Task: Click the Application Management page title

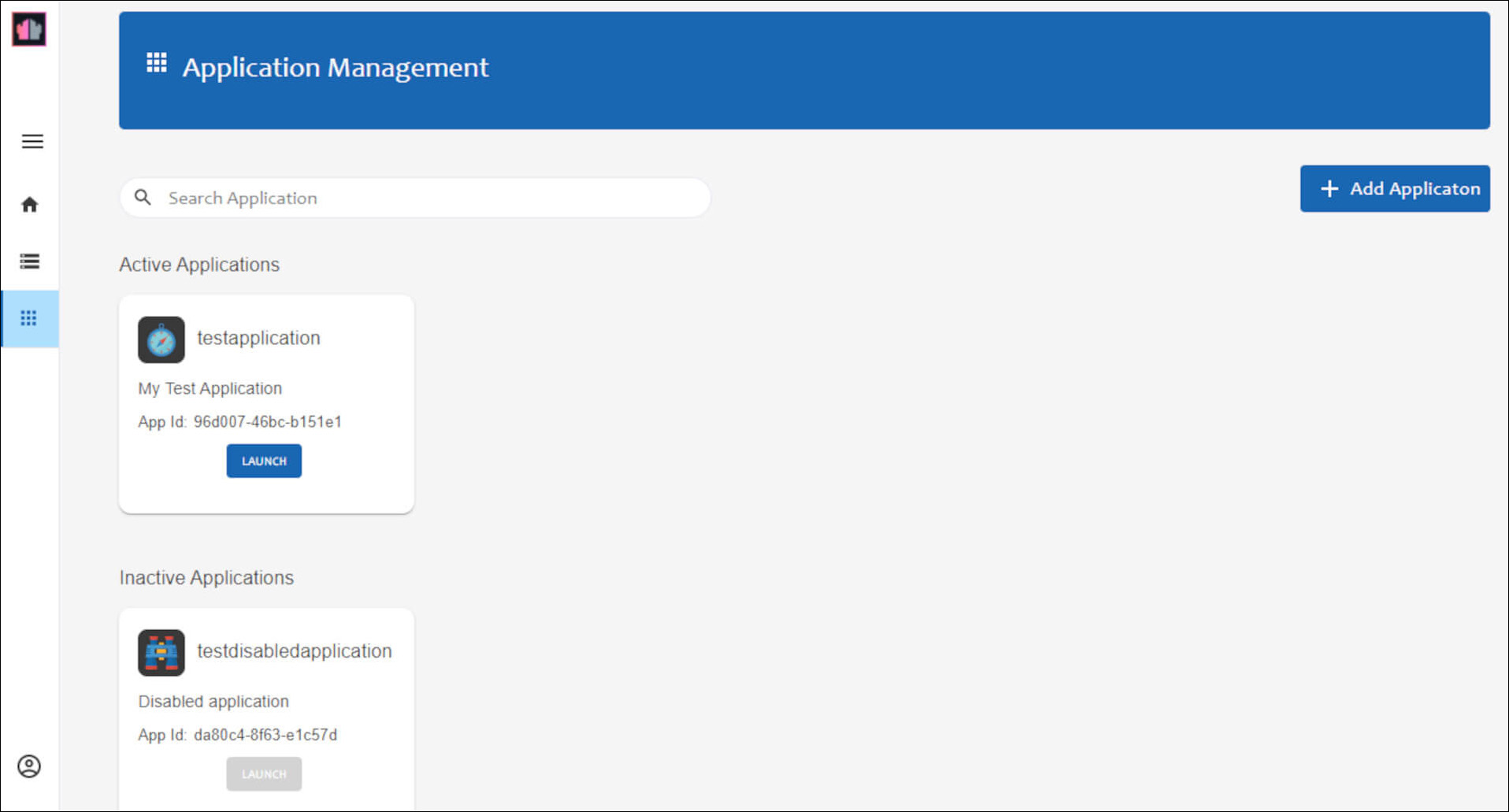Action: (x=336, y=68)
